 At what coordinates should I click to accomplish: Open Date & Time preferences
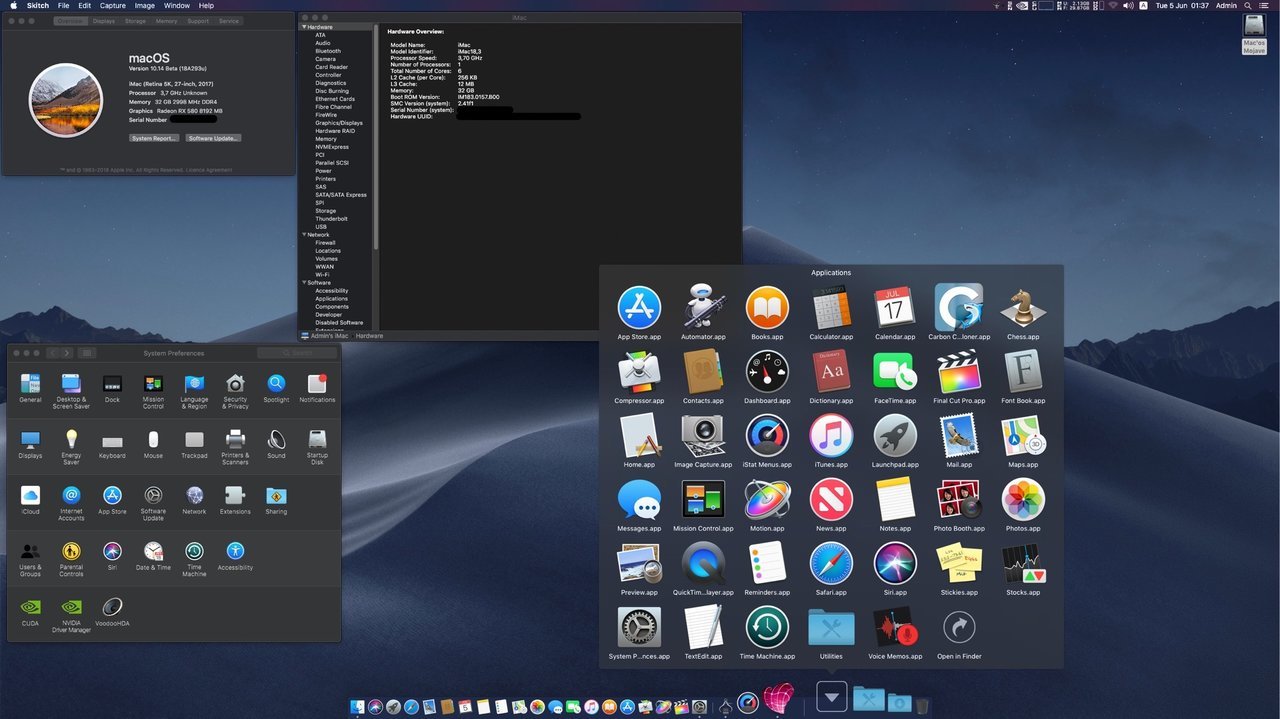pyautogui.click(x=153, y=556)
